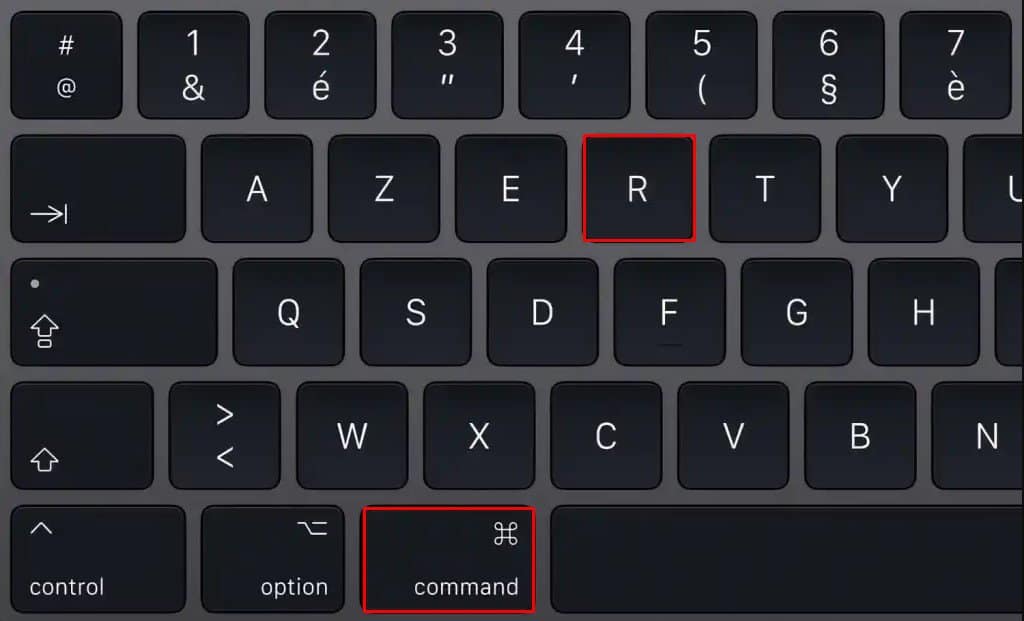
Task: Tap the Z key
Action: pos(383,189)
